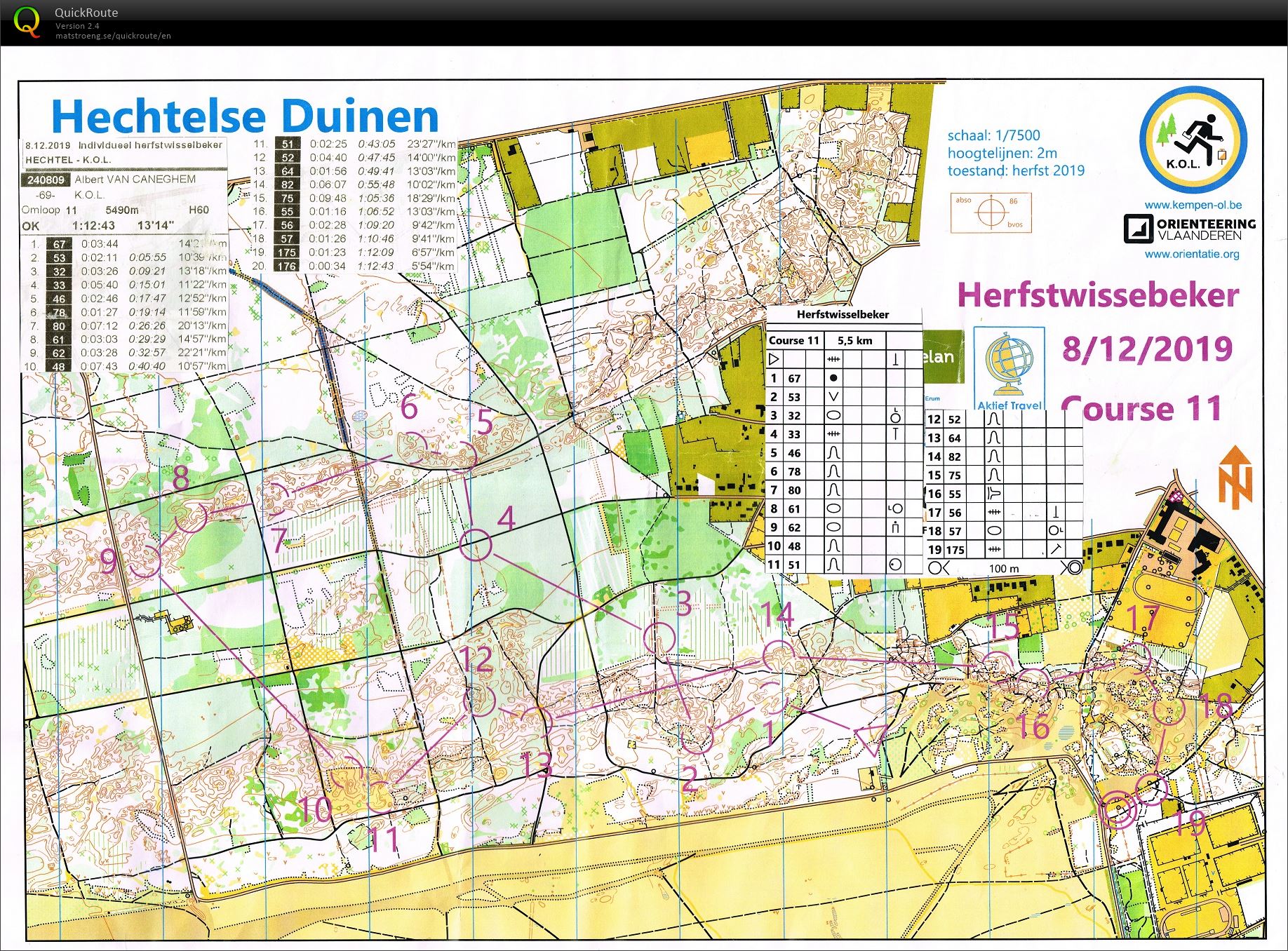Click control description row 11 code 51
This screenshot has width=1288, height=951.
794,565
